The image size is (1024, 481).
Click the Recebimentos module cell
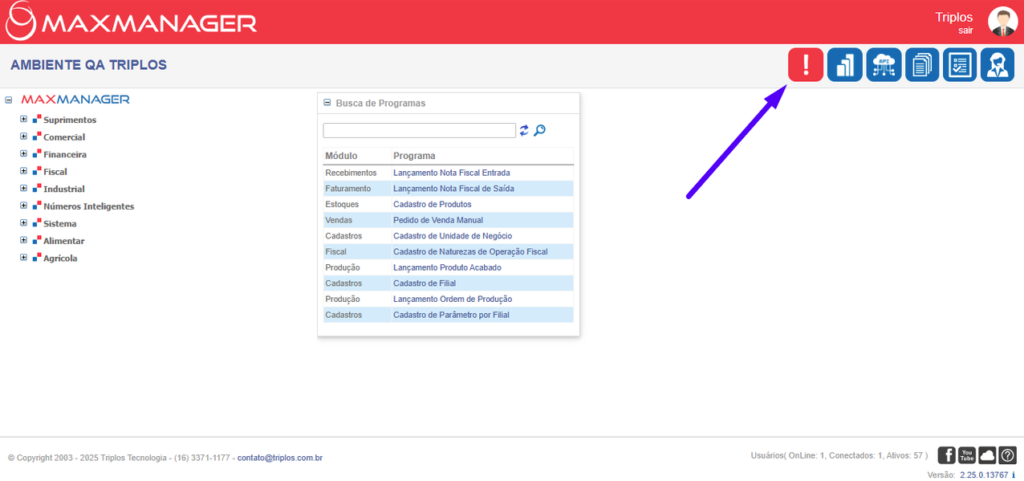pos(351,173)
